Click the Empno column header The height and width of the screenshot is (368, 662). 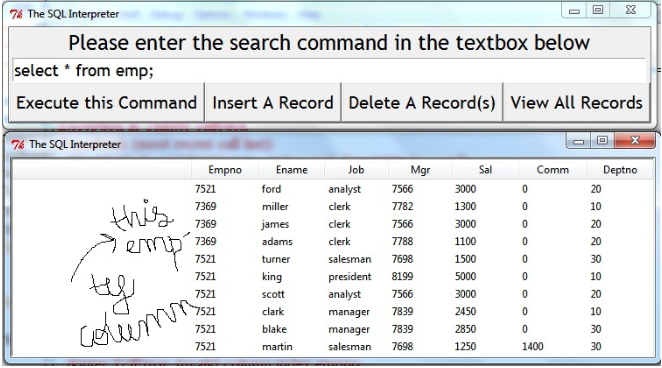coord(225,170)
